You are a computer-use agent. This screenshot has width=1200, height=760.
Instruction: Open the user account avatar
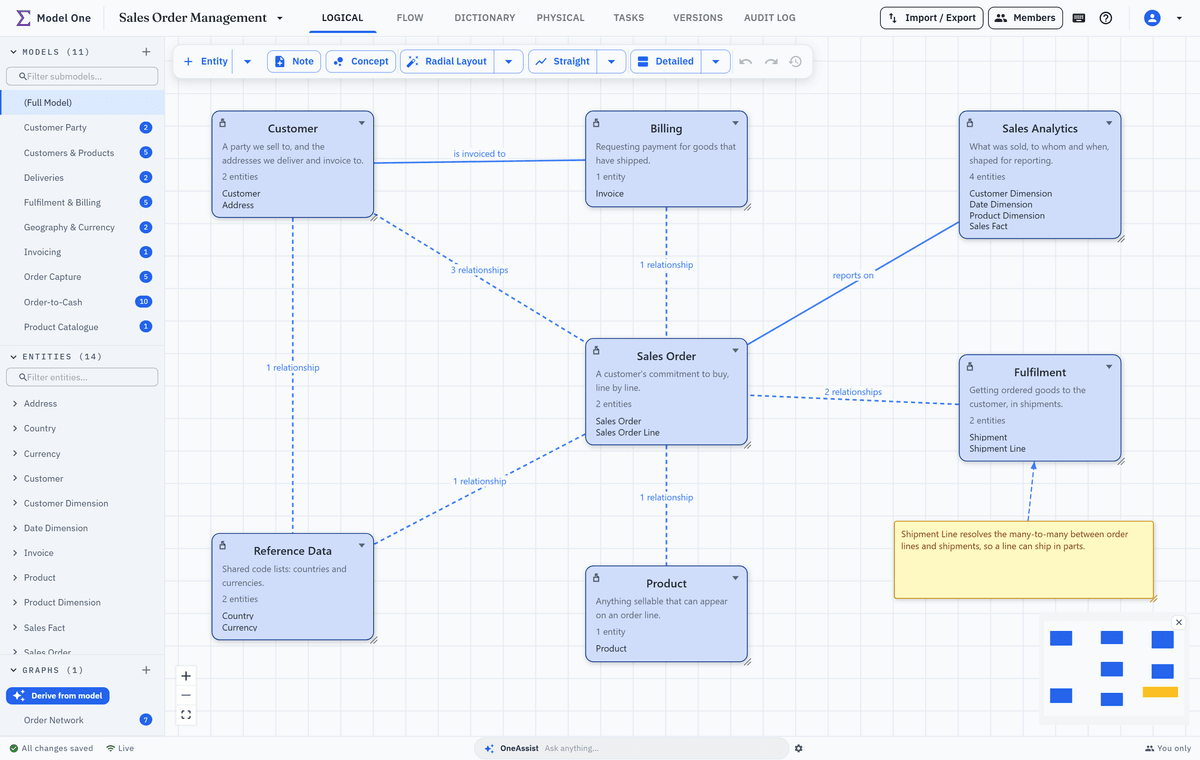click(1152, 18)
